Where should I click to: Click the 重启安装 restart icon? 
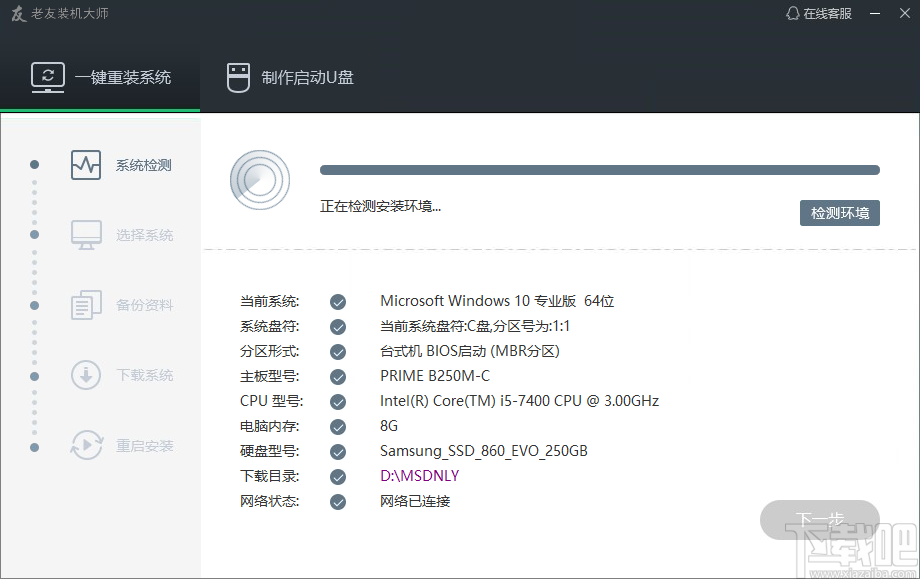point(86,445)
